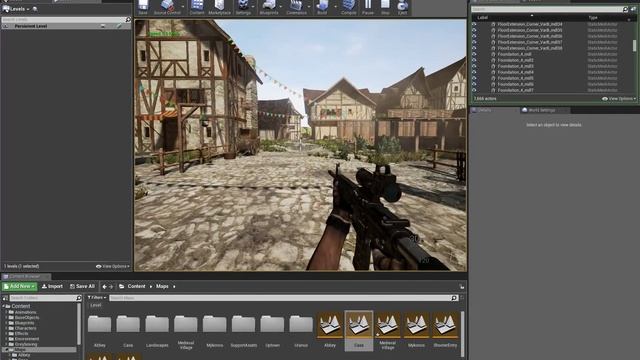Open the Content toolbar button

tap(197, 7)
